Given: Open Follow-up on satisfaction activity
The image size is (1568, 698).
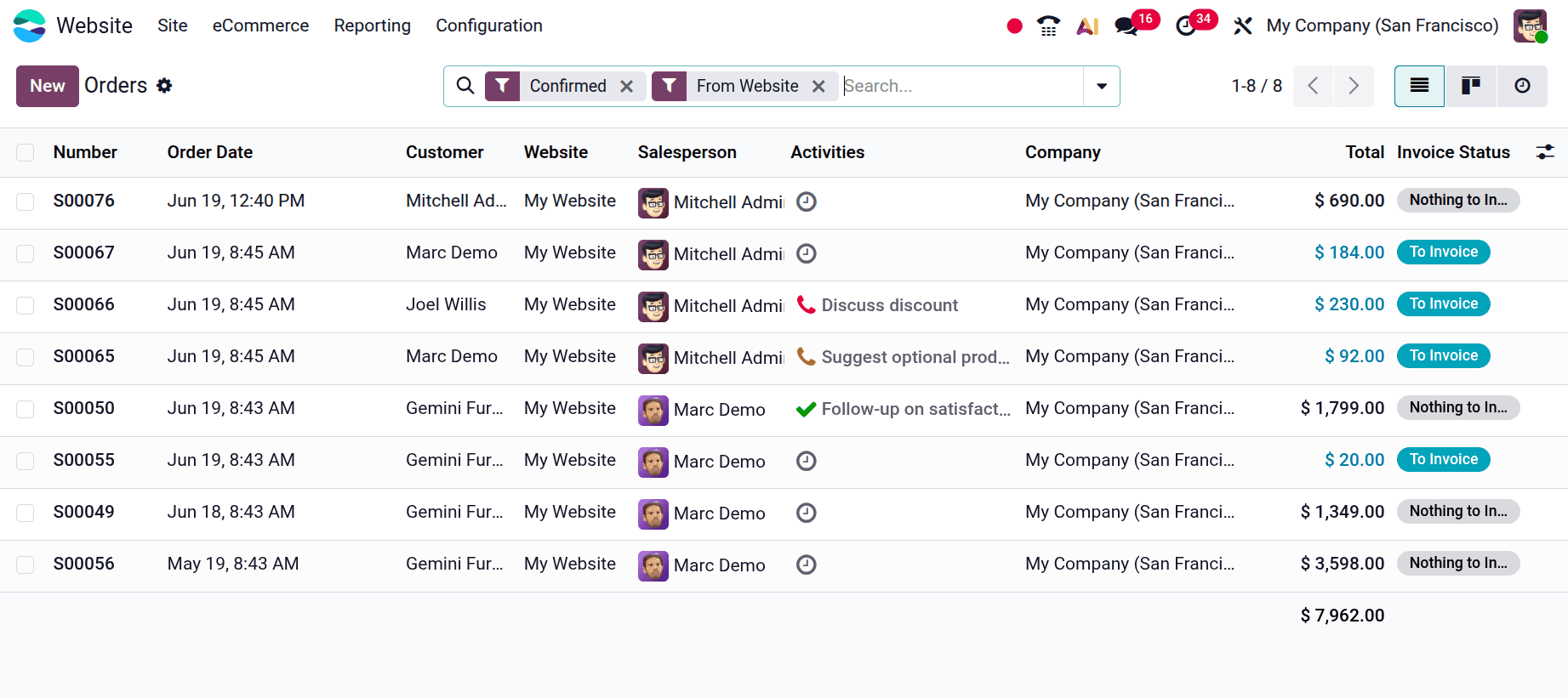Looking at the screenshot, I should 916,409.
